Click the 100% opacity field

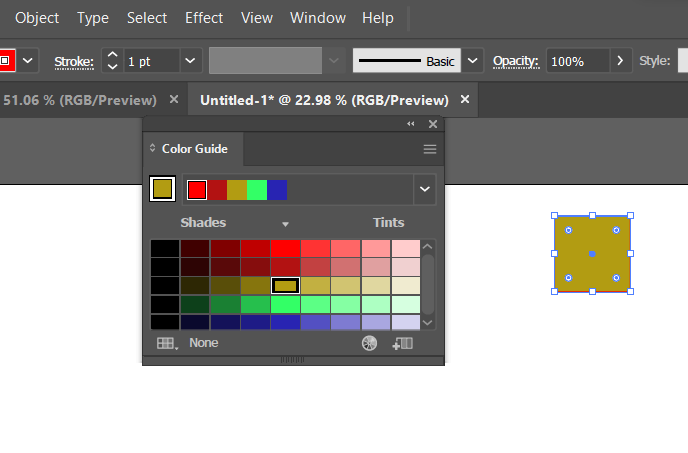click(578, 61)
